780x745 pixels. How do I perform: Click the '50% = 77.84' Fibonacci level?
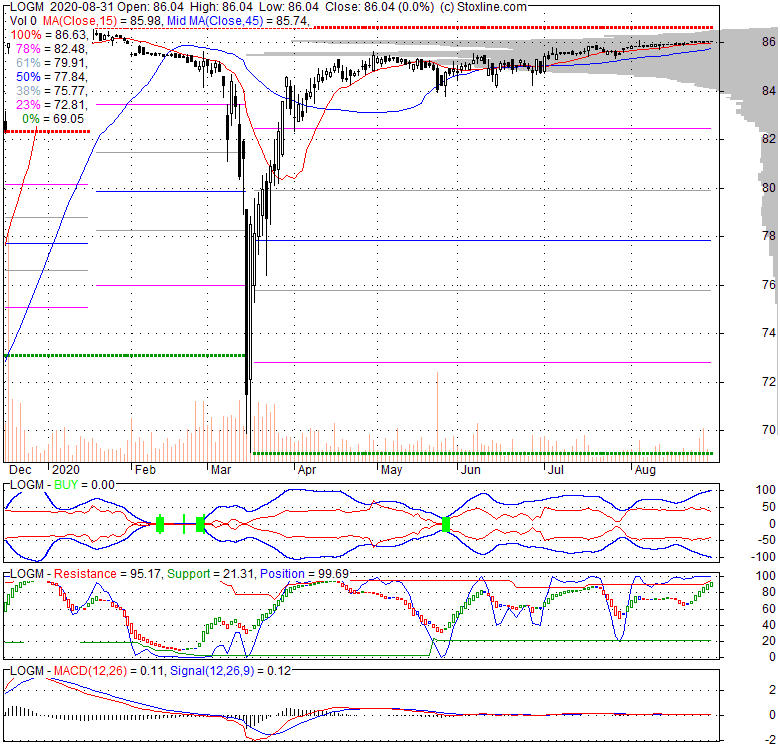52,77
